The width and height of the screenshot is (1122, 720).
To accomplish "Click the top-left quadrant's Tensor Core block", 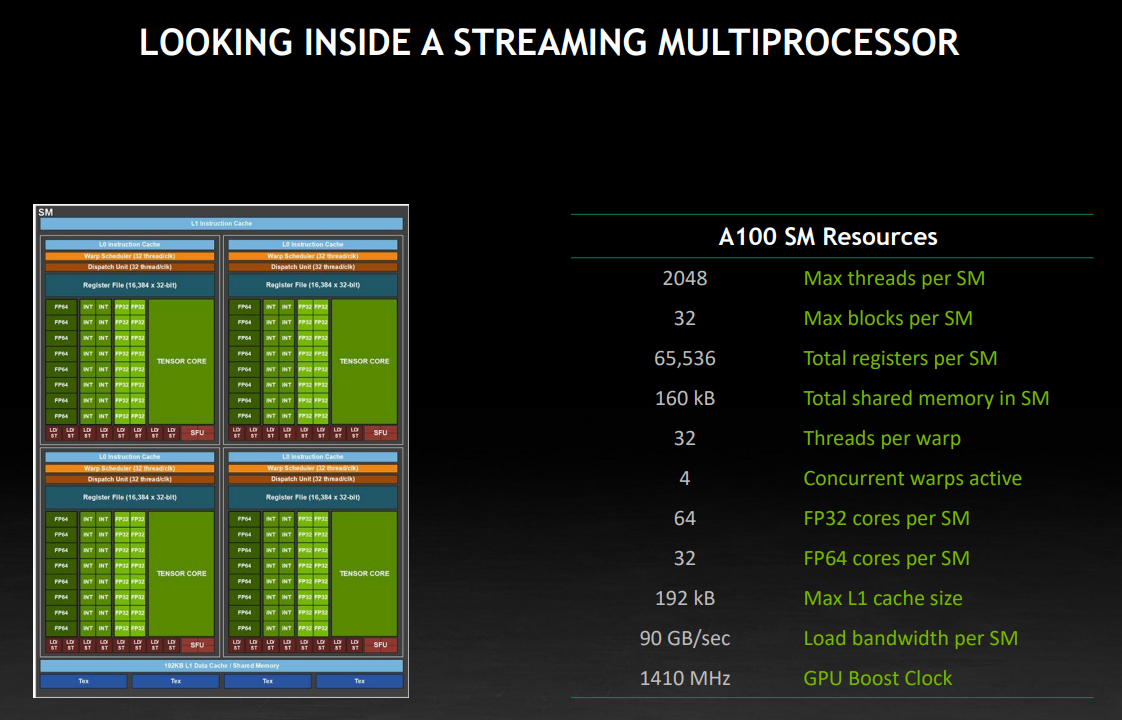I will 181,361.
